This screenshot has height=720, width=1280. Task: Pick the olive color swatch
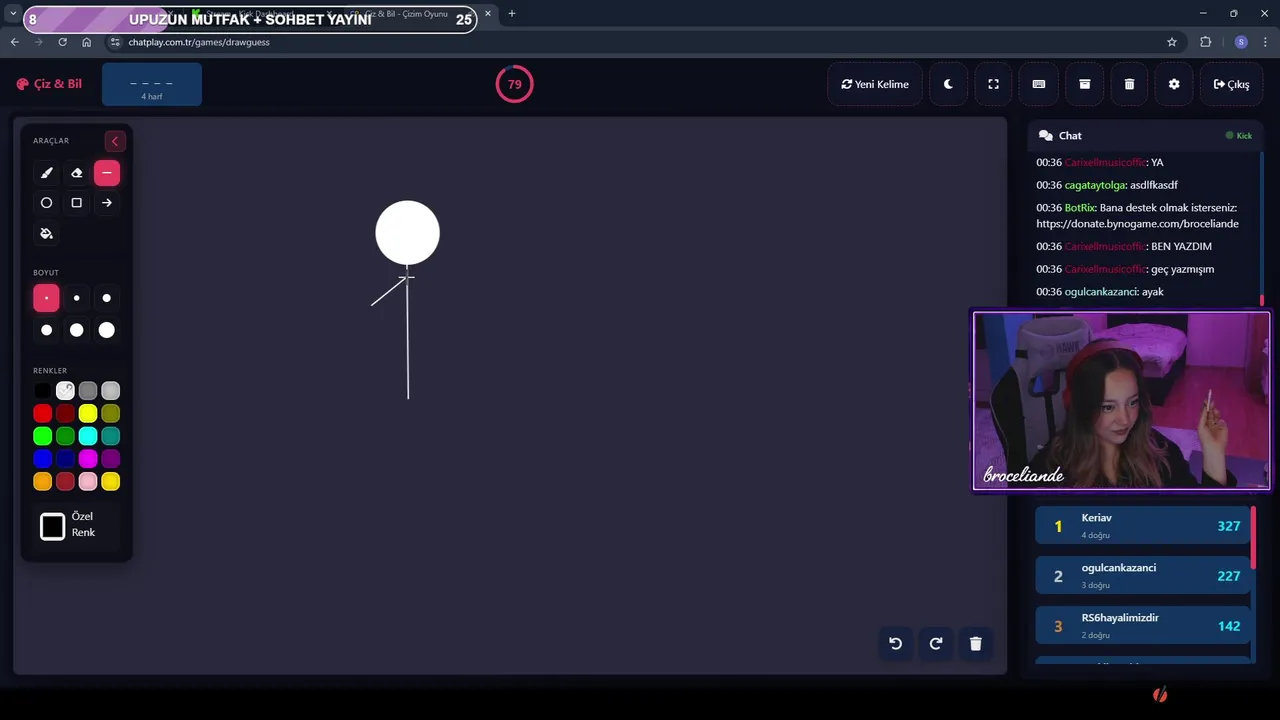111,413
